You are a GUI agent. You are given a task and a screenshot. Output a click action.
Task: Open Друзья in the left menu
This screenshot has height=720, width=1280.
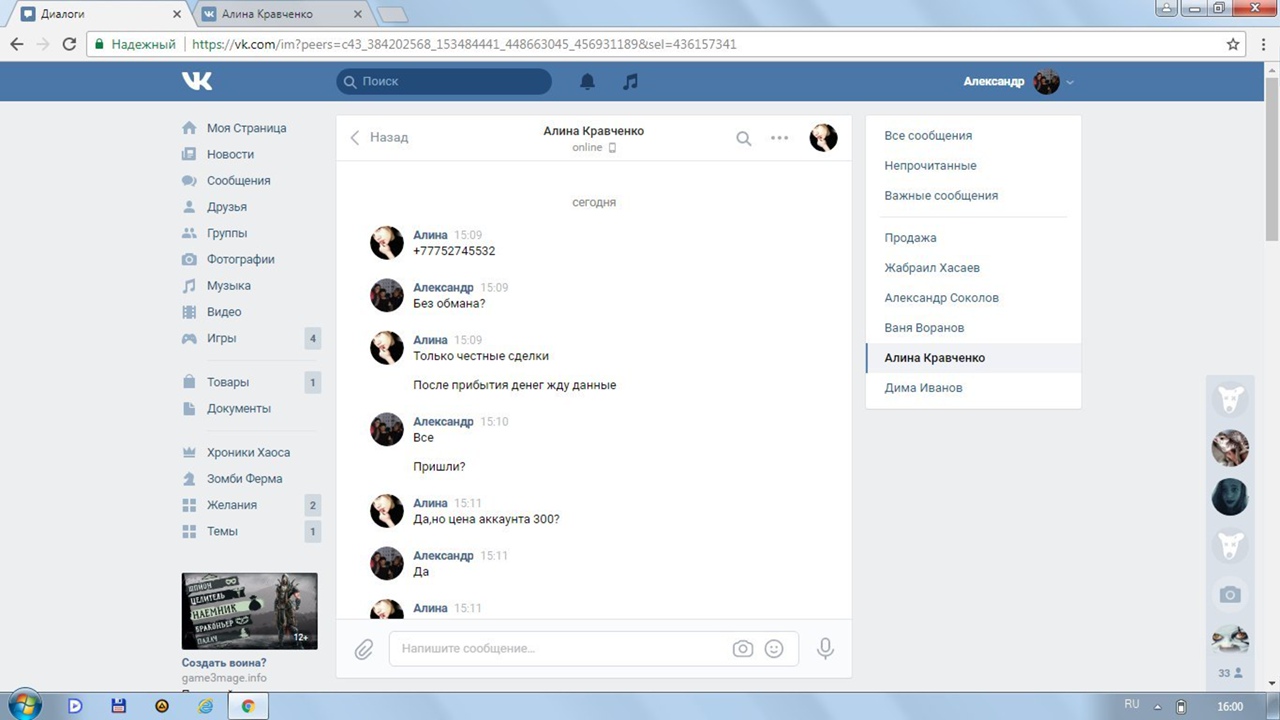(x=226, y=207)
